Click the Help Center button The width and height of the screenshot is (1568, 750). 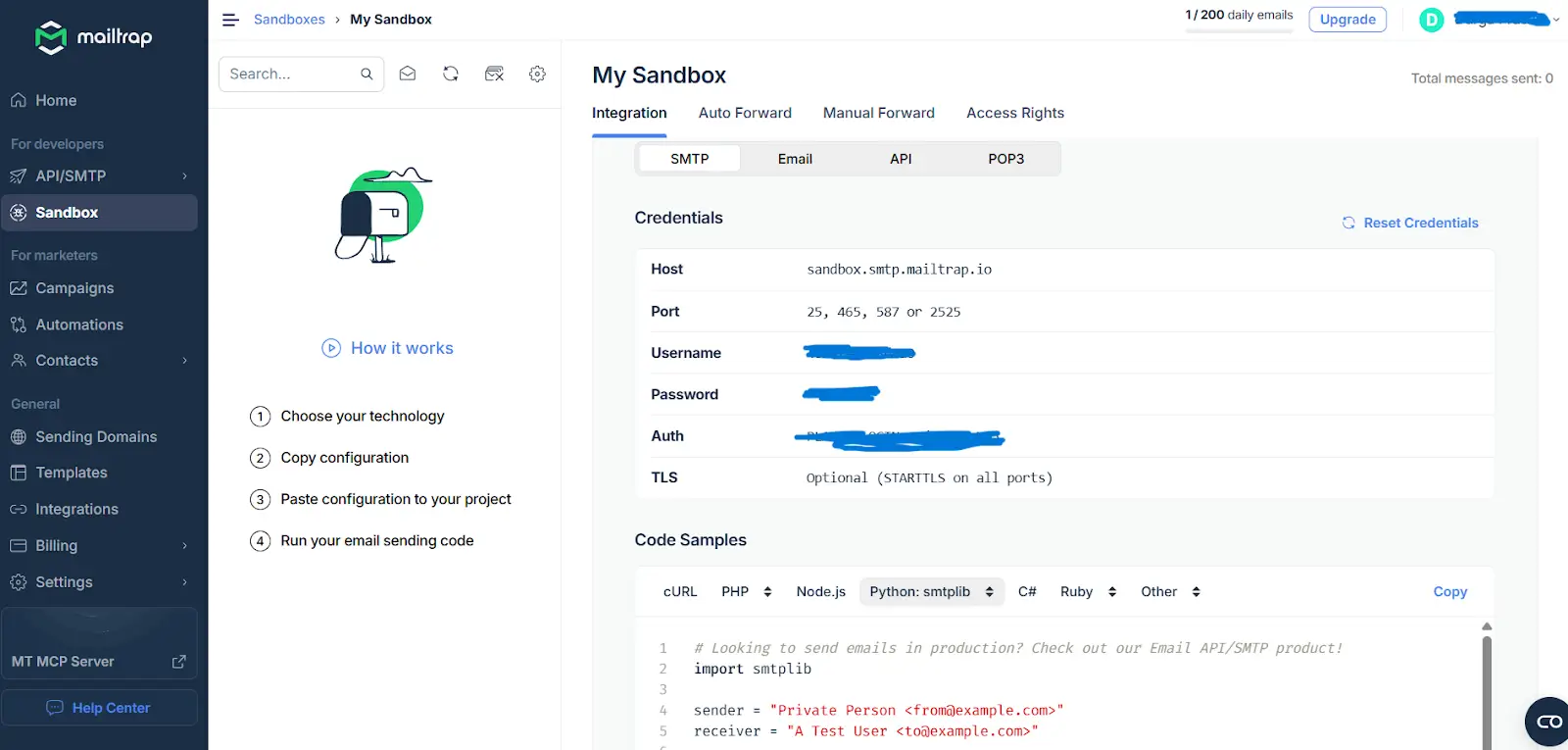[99, 708]
